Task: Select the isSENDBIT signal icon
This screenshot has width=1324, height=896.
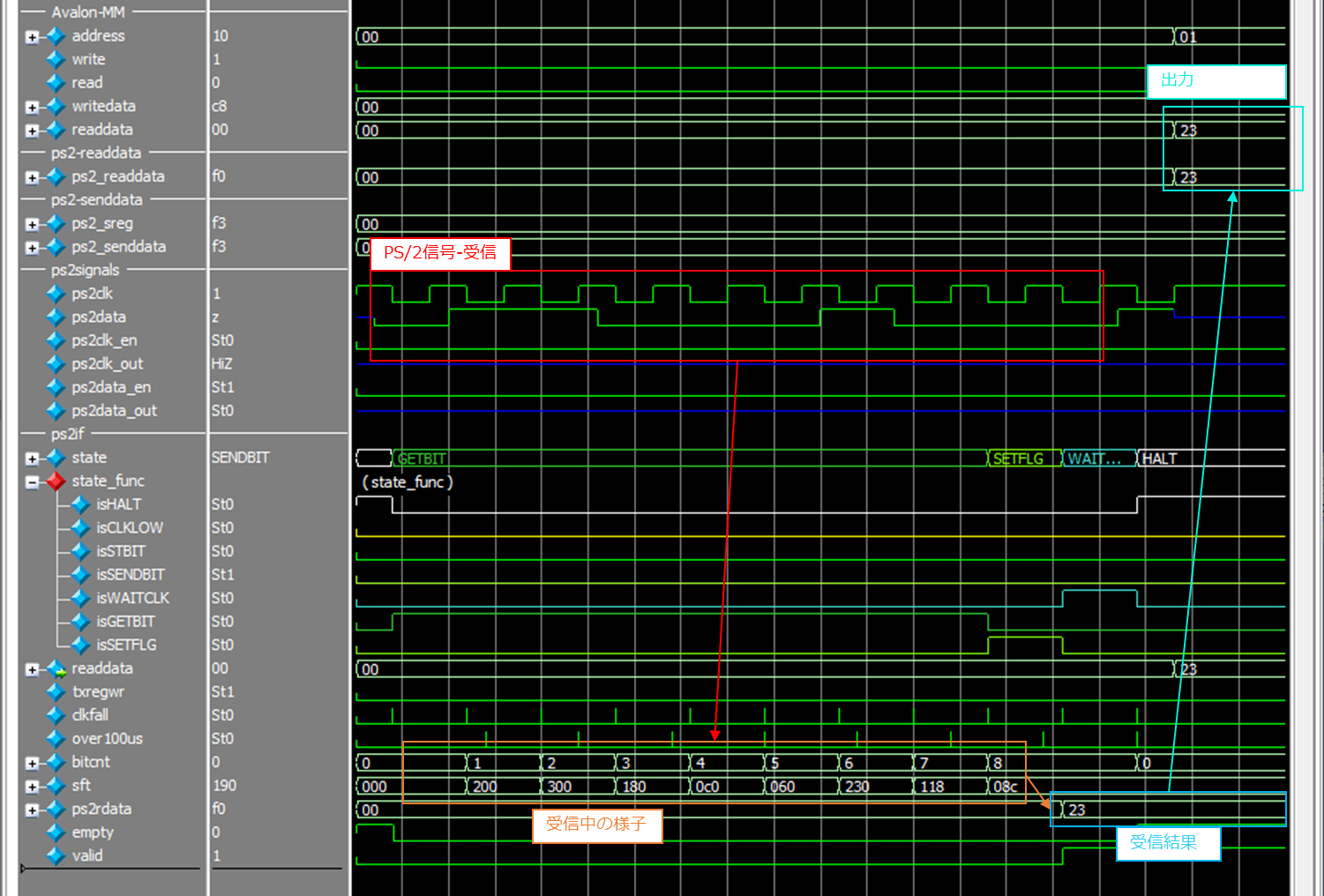Action: (80, 574)
